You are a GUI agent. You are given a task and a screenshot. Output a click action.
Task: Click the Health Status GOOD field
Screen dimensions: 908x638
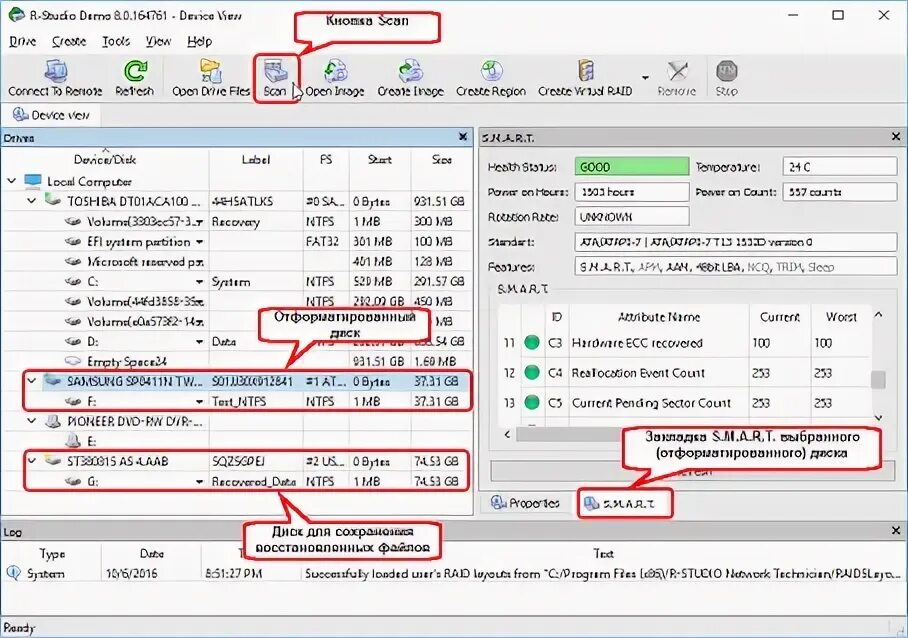coord(632,167)
